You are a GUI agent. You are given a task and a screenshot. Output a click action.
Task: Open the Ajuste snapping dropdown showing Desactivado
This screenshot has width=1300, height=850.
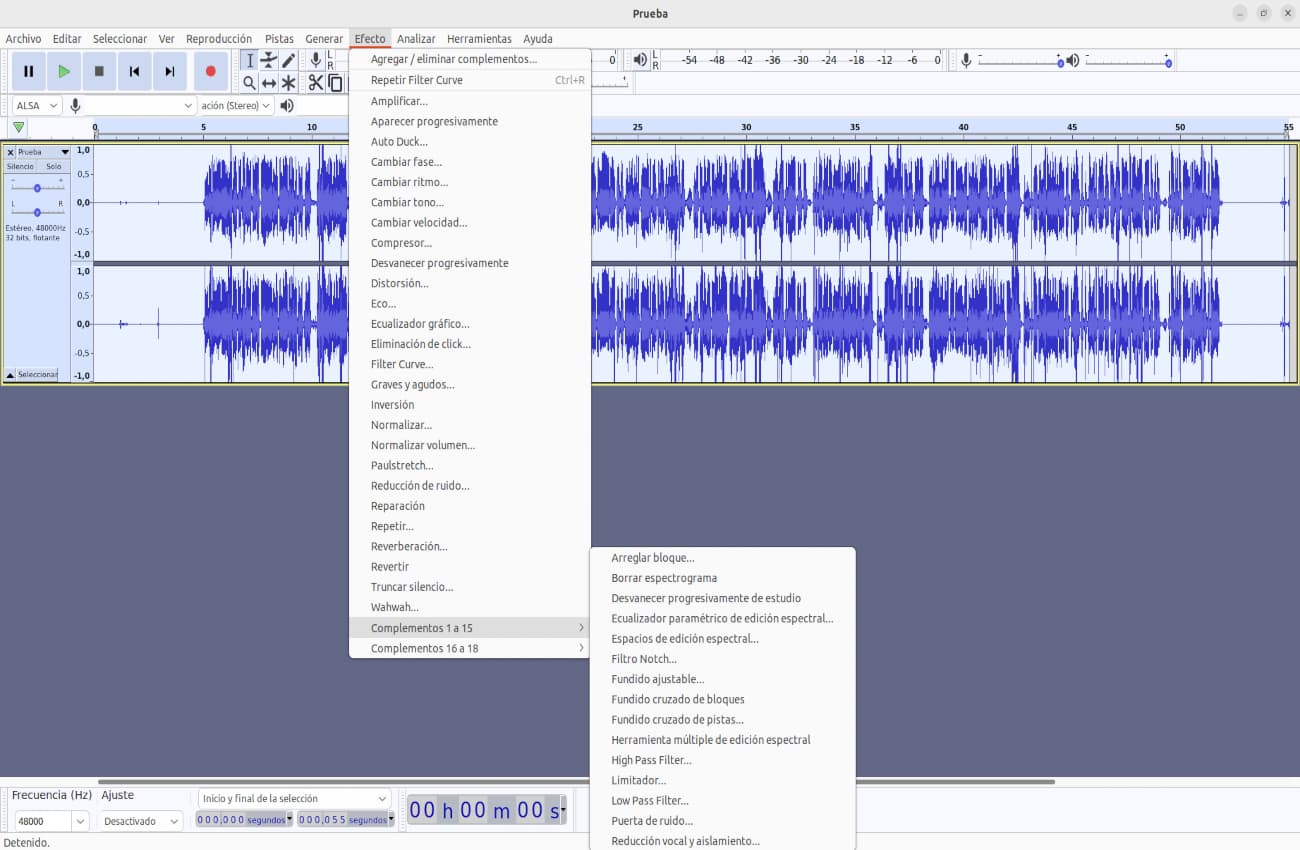tap(139, 820)
